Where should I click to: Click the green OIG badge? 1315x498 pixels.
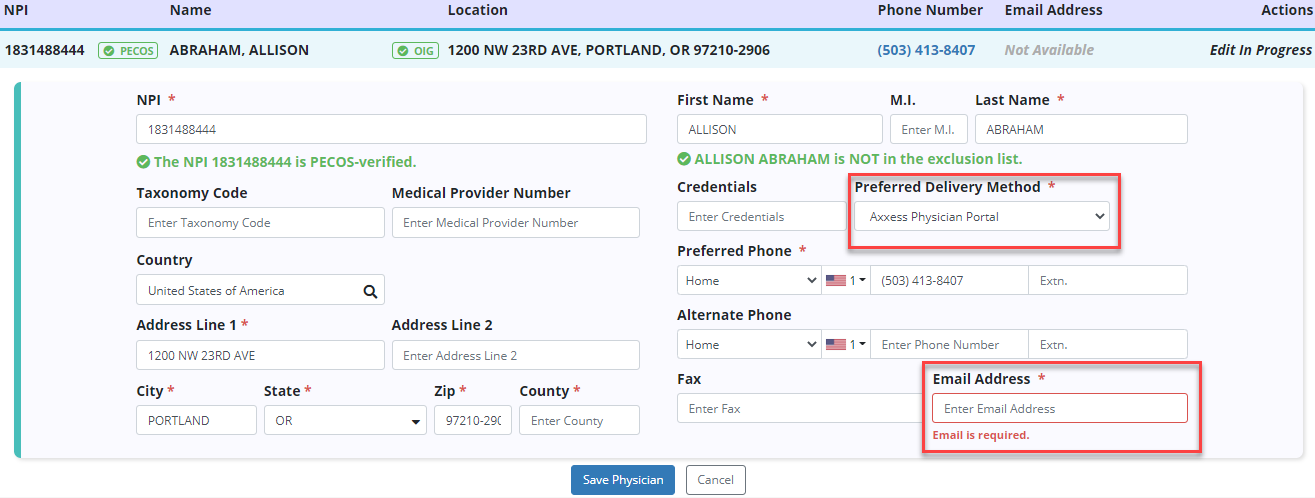coord(416,50)
